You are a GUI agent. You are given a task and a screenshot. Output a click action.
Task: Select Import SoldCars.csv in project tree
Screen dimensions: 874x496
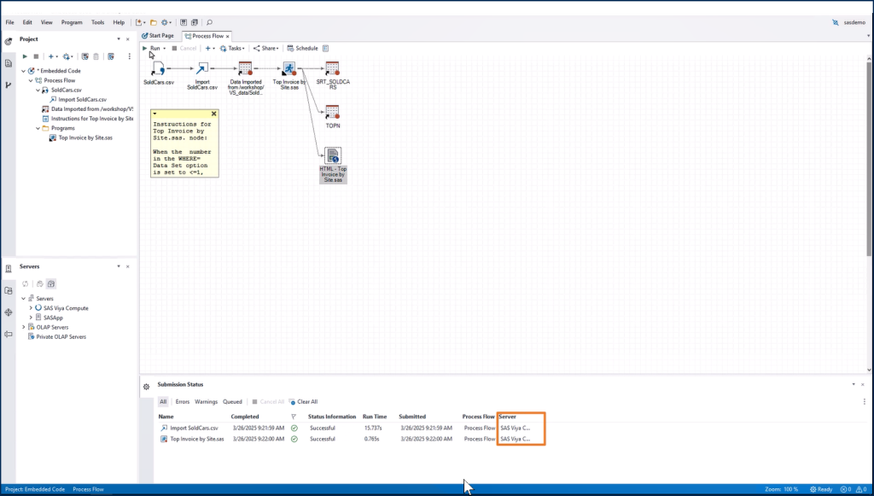click(x=82, y=99)
